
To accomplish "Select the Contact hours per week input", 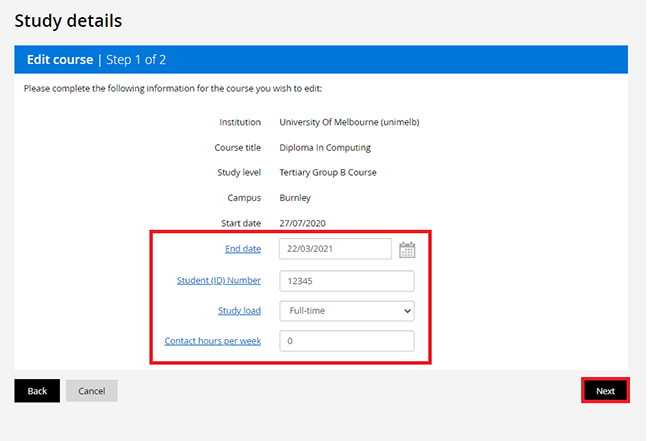I will pyautogui.click(x=347, y=341).
